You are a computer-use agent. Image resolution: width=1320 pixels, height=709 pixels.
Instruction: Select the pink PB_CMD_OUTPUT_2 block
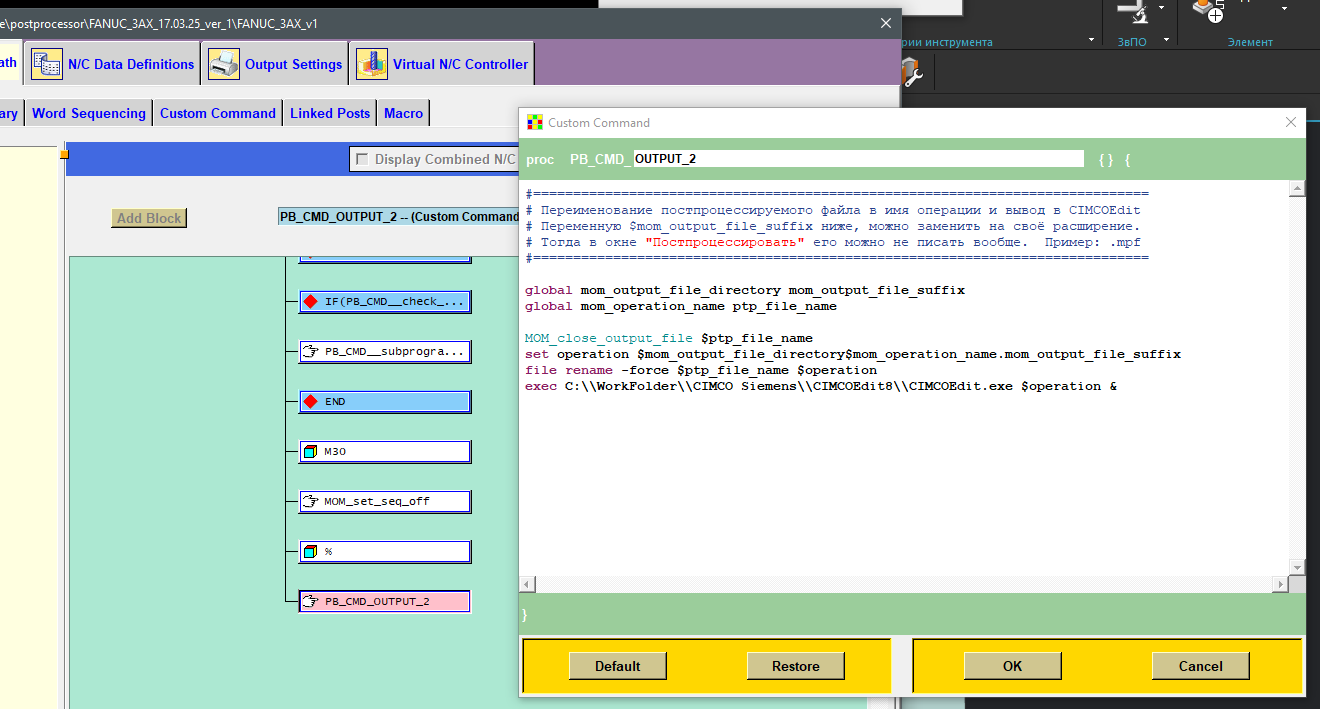click(x=384, y=601)
